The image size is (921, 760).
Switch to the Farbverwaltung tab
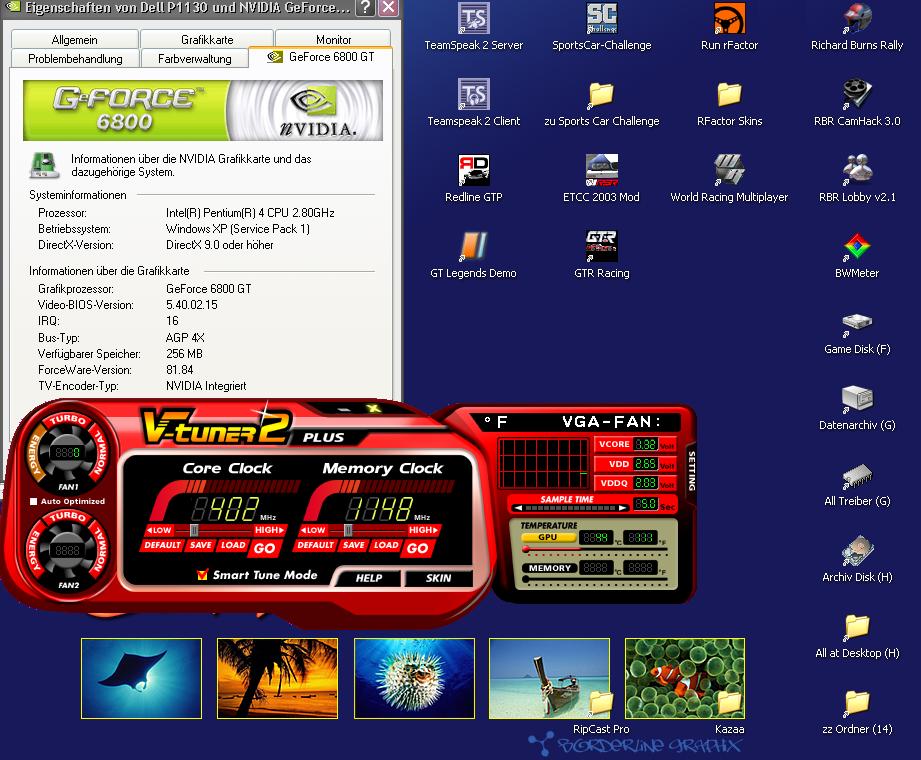coord(194,59)
